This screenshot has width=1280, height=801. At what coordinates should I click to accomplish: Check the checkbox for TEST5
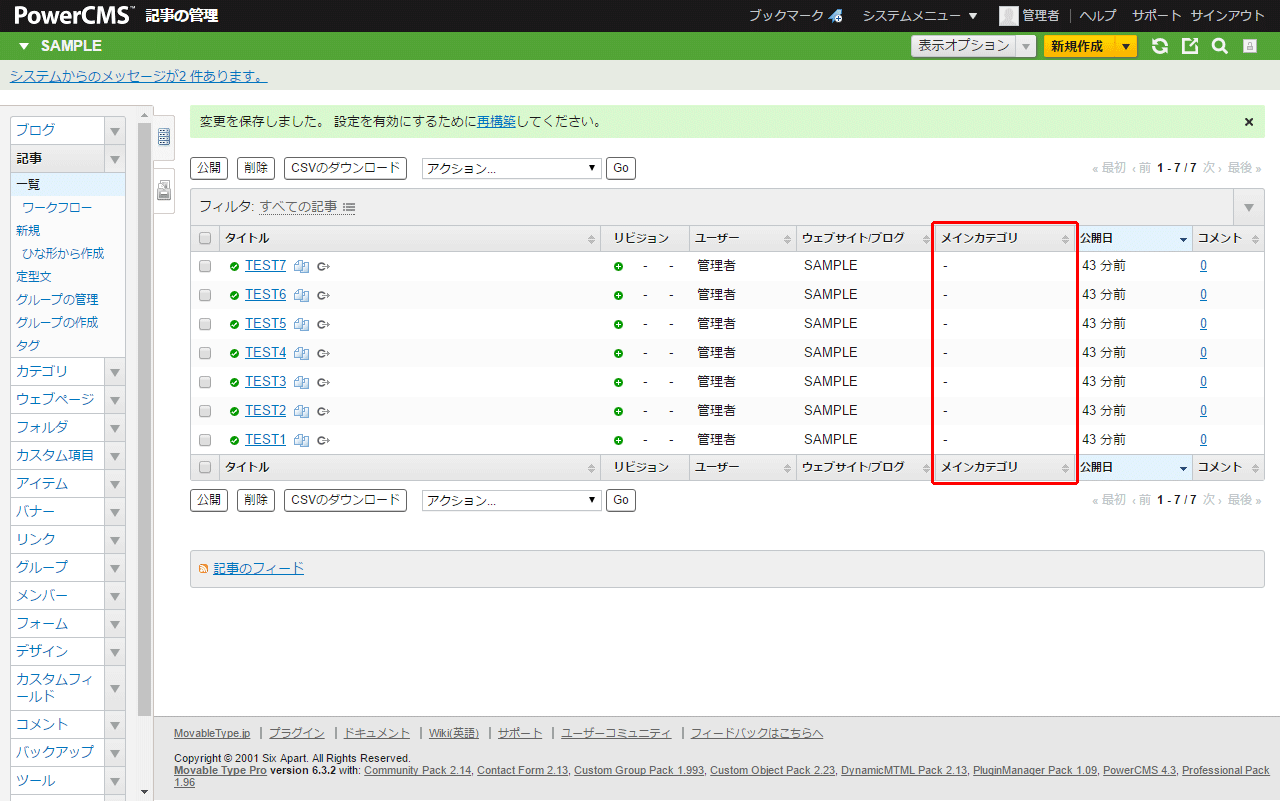205,324
